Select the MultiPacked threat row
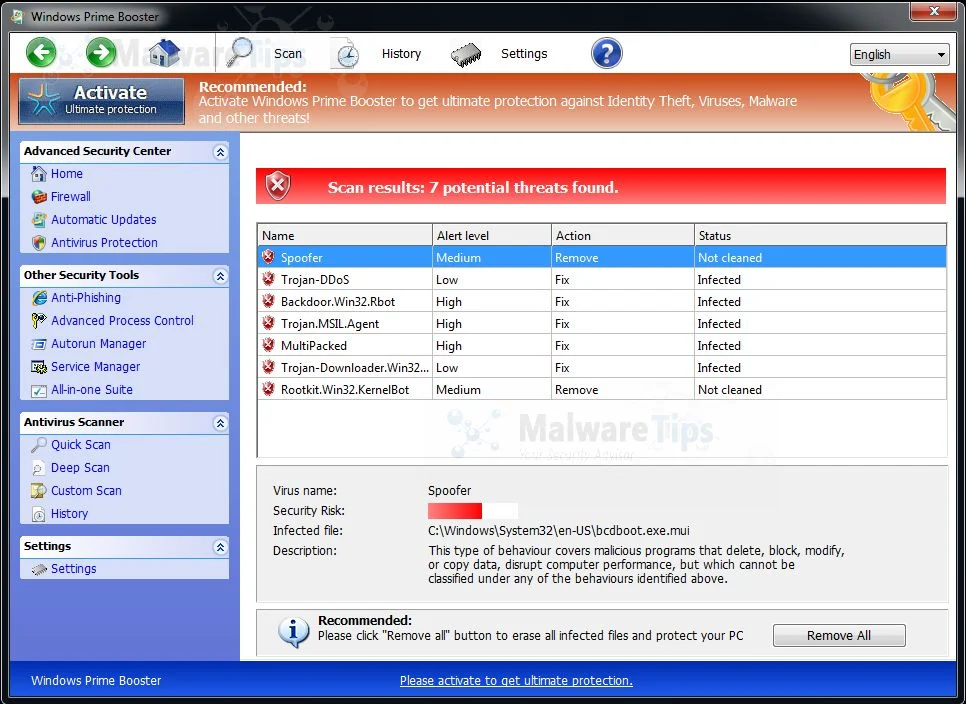Viewport: 966px width, 704px height. (602, 346)
